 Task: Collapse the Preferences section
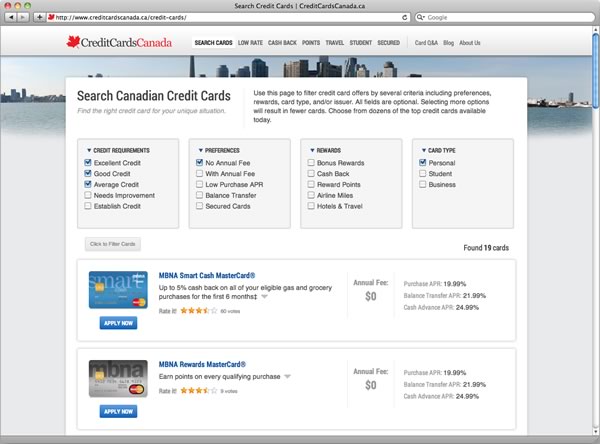[201, 150]
